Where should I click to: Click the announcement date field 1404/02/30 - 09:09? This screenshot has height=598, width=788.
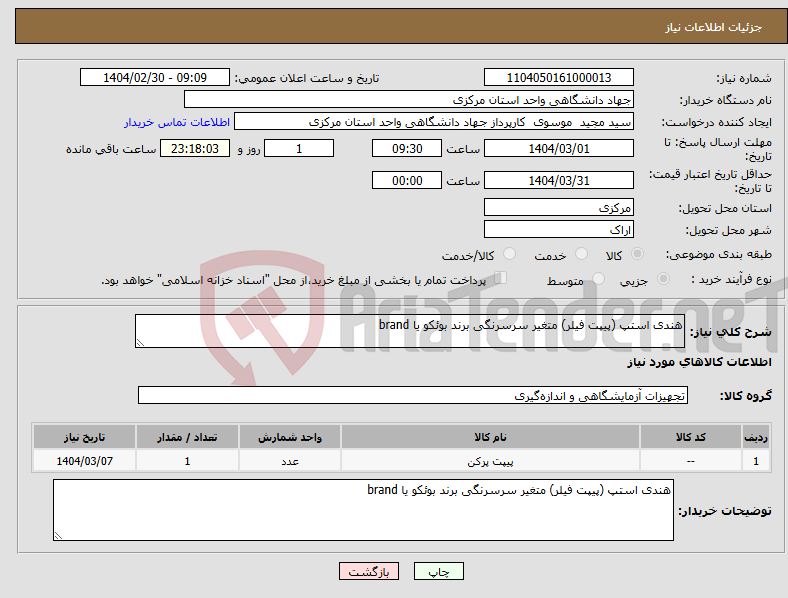pos(155,77)
